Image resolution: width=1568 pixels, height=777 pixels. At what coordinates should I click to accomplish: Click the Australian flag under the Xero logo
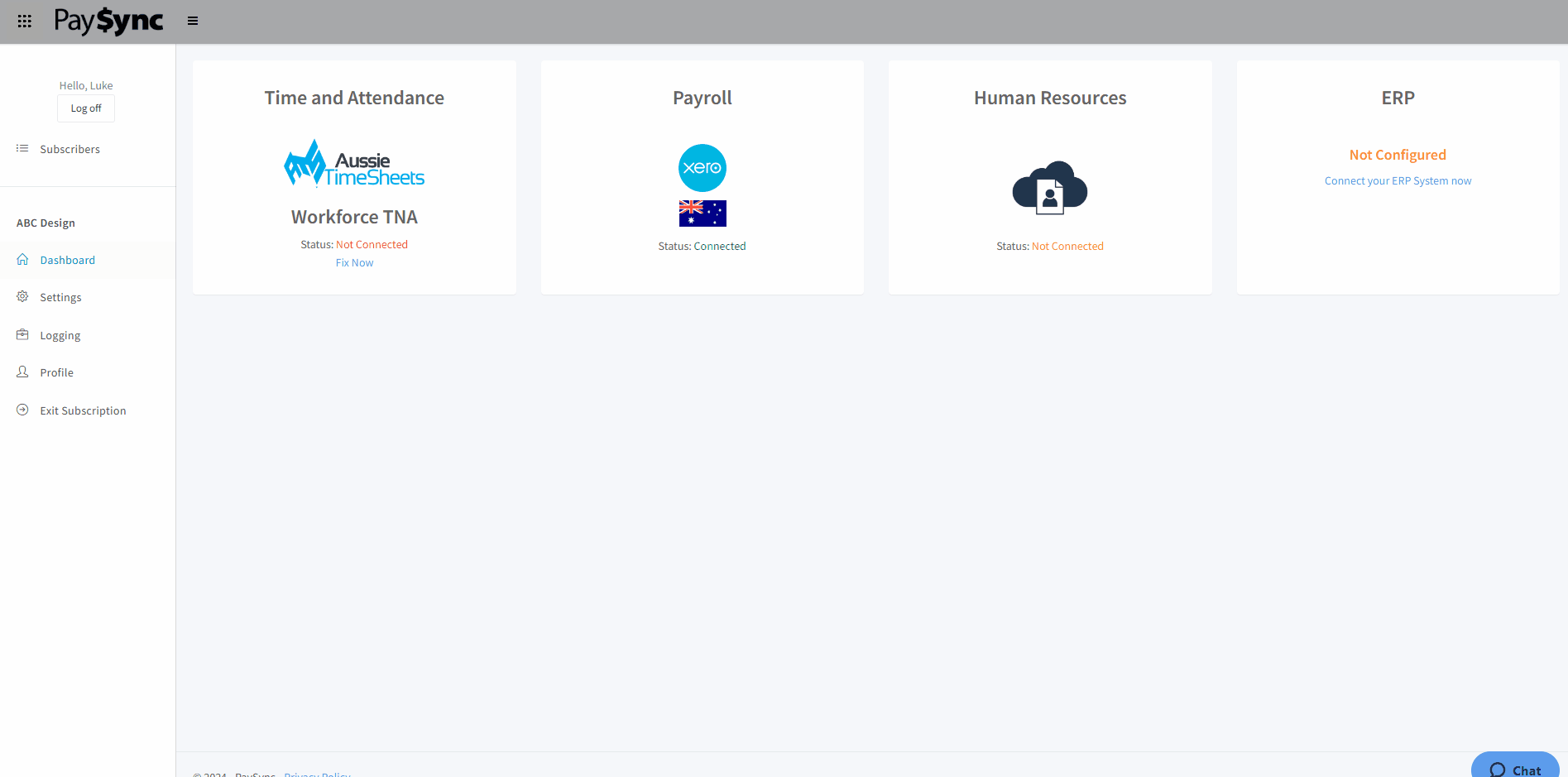pos(702,213)
